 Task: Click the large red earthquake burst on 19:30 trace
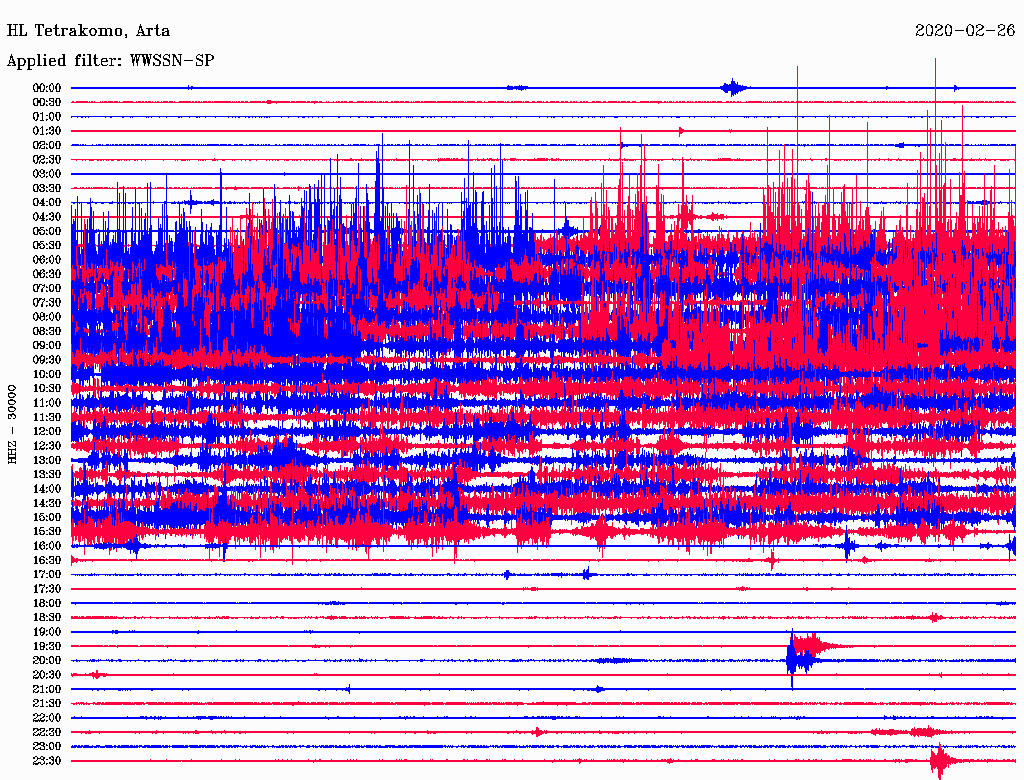[815, 645]
